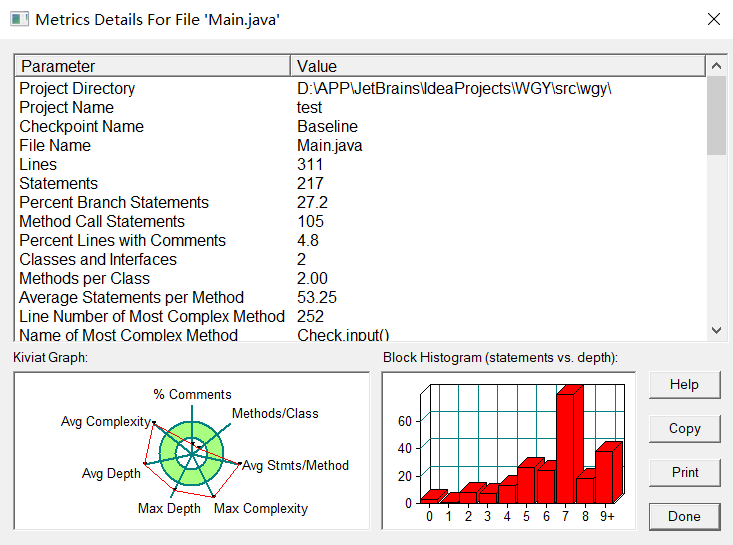Select the Percent Lines with Comments row
Viewport: 733px width, 545px height.
point(360,240)
